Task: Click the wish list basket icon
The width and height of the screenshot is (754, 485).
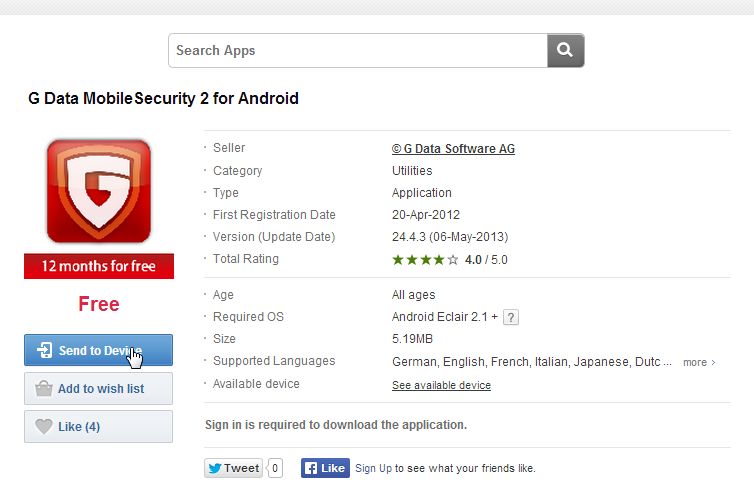Action: (x=43, y=389)
